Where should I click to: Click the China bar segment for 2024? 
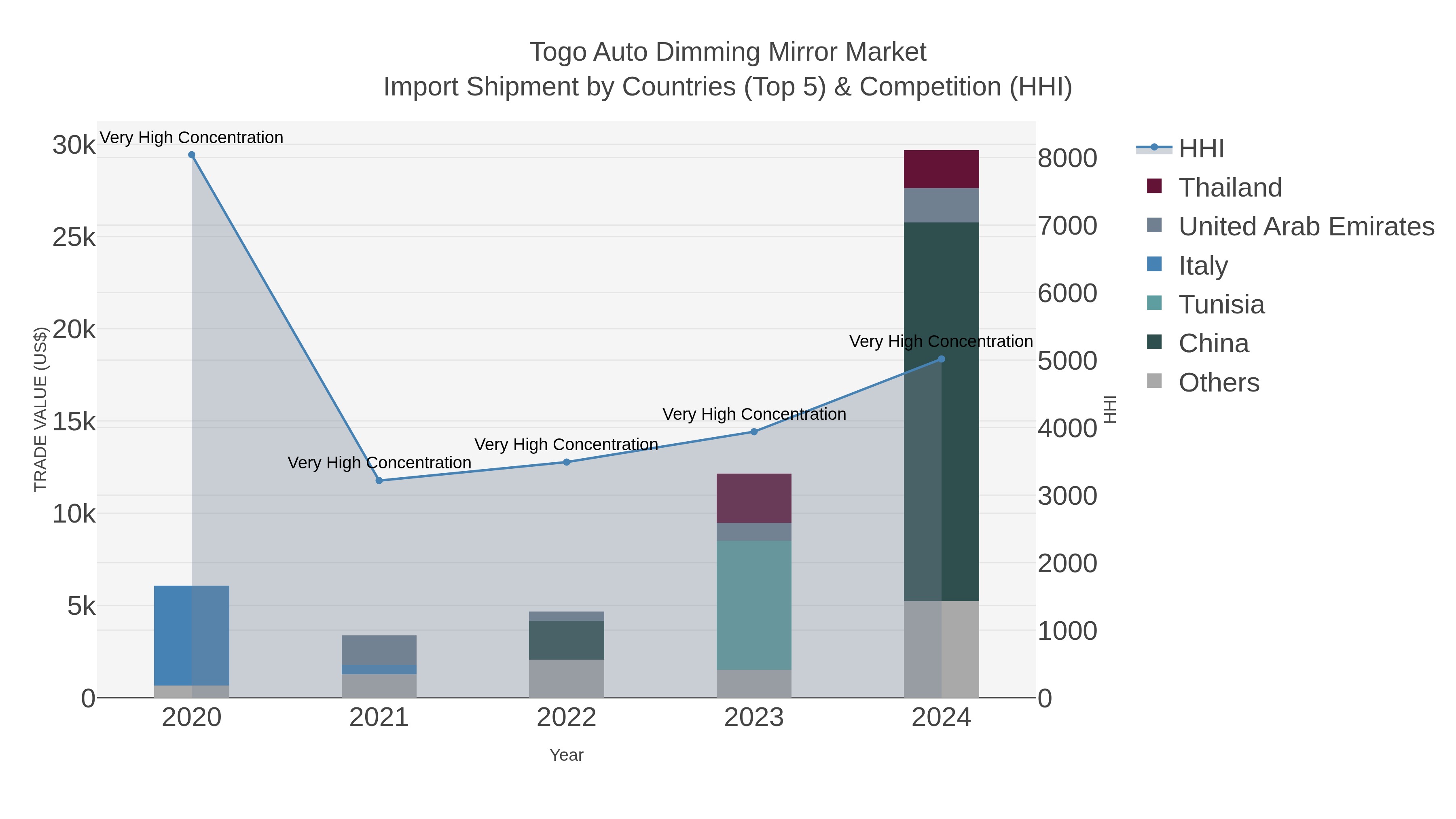[x=941, y=411]
